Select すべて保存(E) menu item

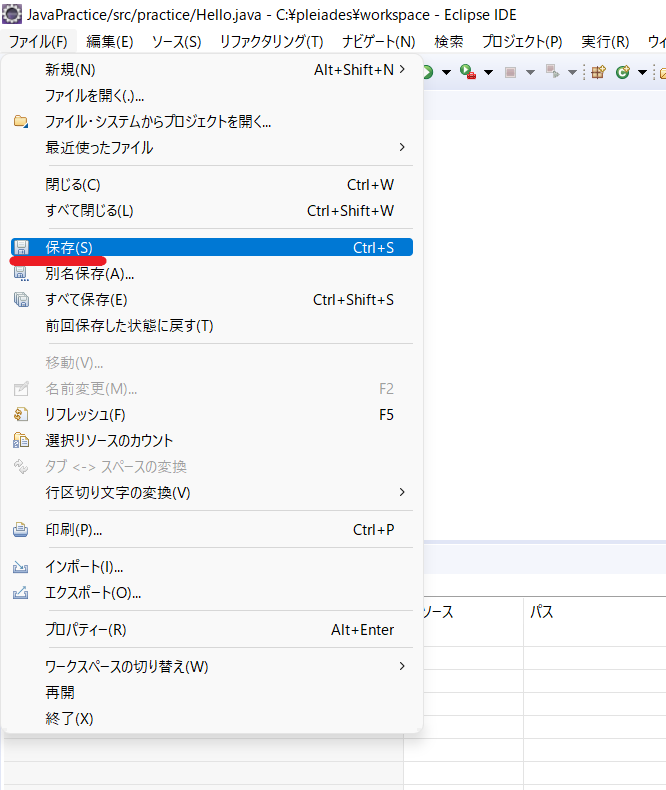pos(212,300)
